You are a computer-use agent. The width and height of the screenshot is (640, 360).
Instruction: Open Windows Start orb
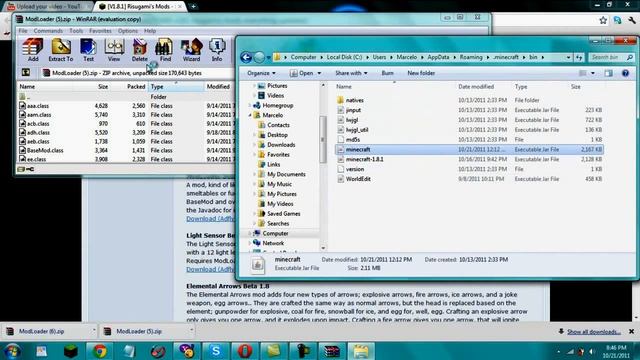click(x=12, y=351)
